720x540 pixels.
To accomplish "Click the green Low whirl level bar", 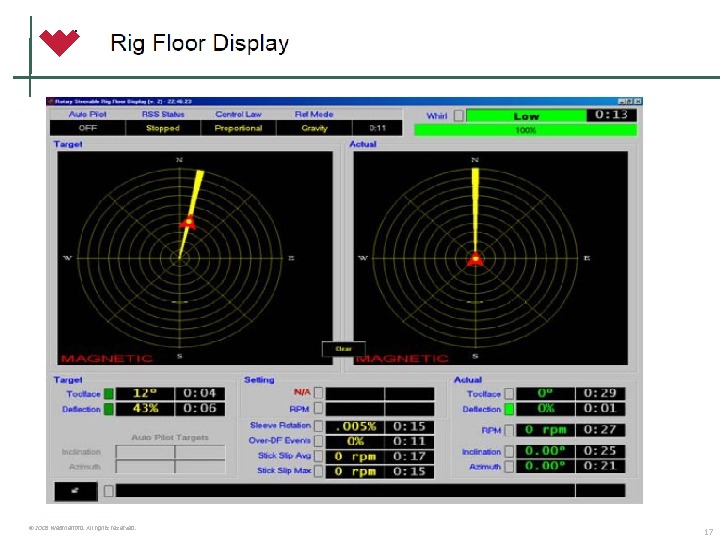I will coord(526,116).
